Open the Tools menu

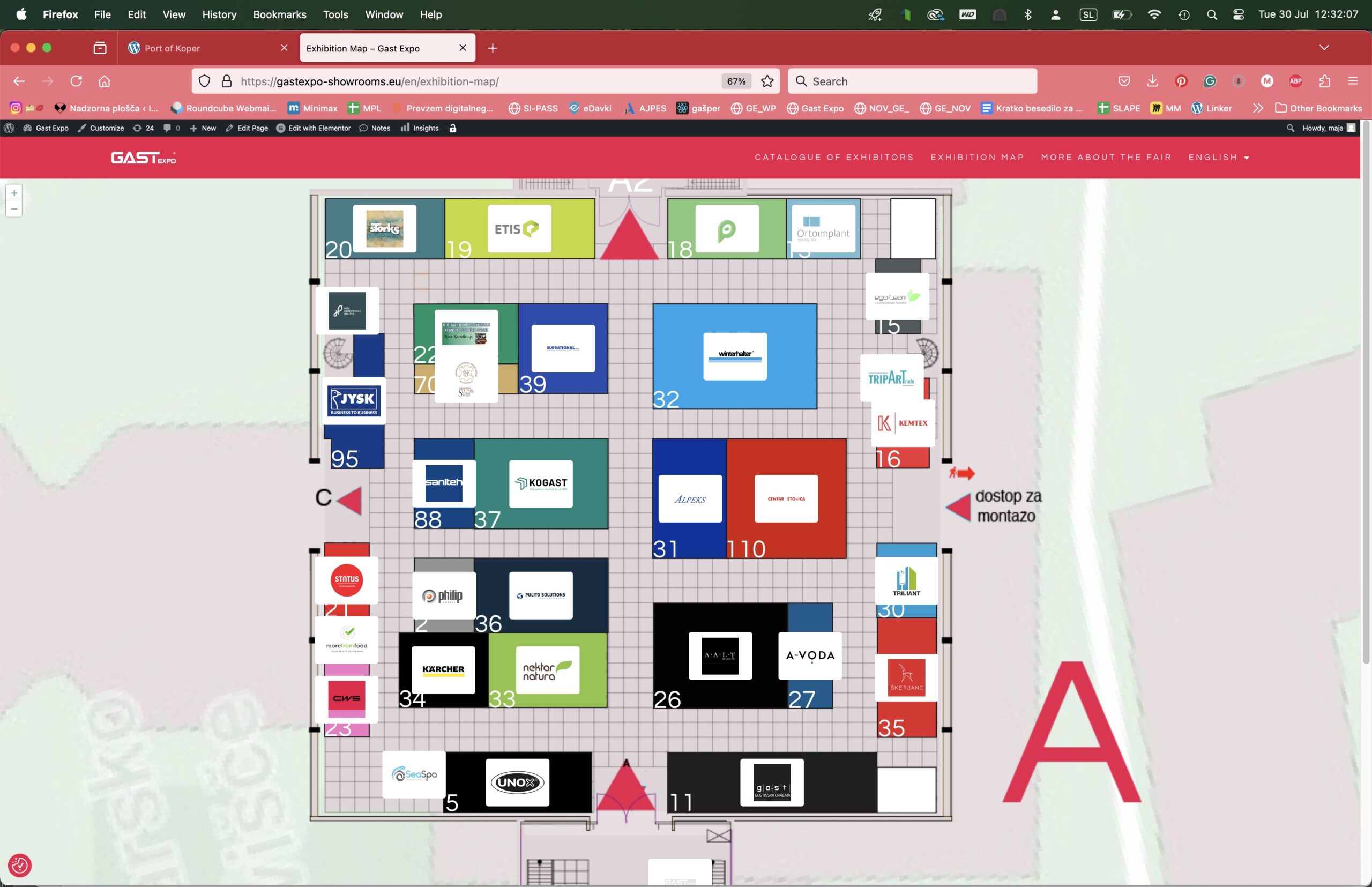[335, 14]
